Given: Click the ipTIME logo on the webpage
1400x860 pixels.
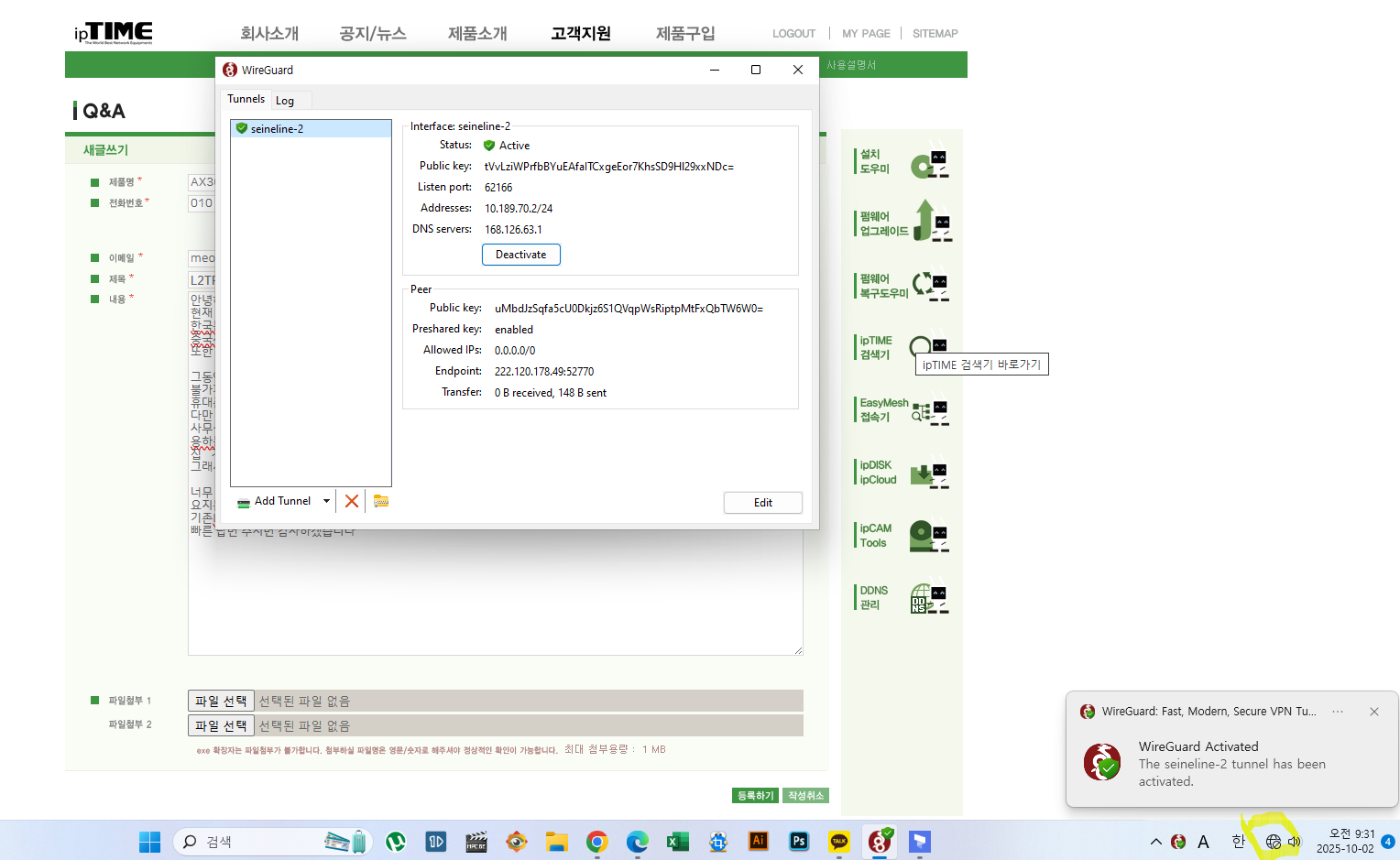Looking at the screenshot, I should (114, 33).
